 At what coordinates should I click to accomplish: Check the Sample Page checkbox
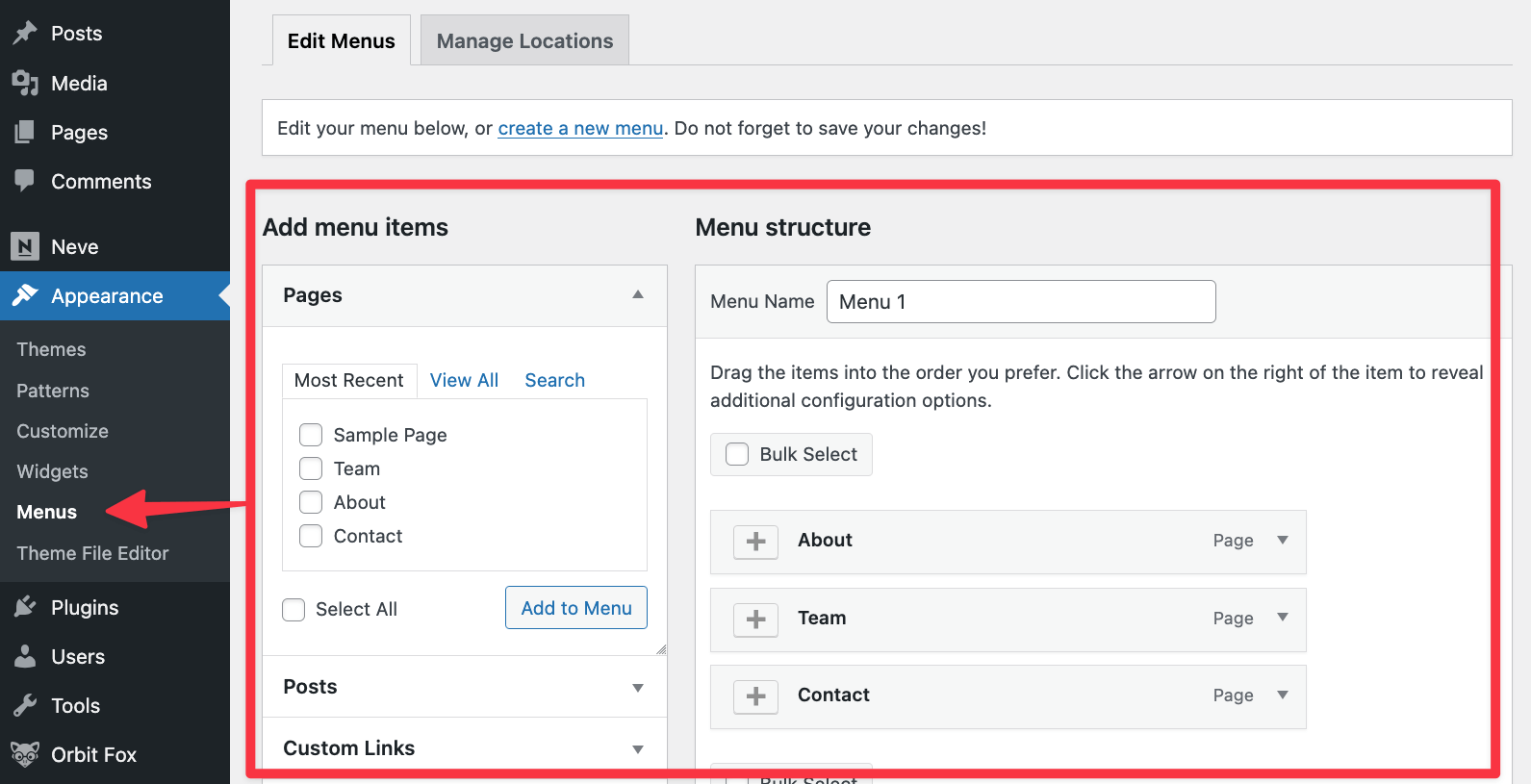[311, 435]
